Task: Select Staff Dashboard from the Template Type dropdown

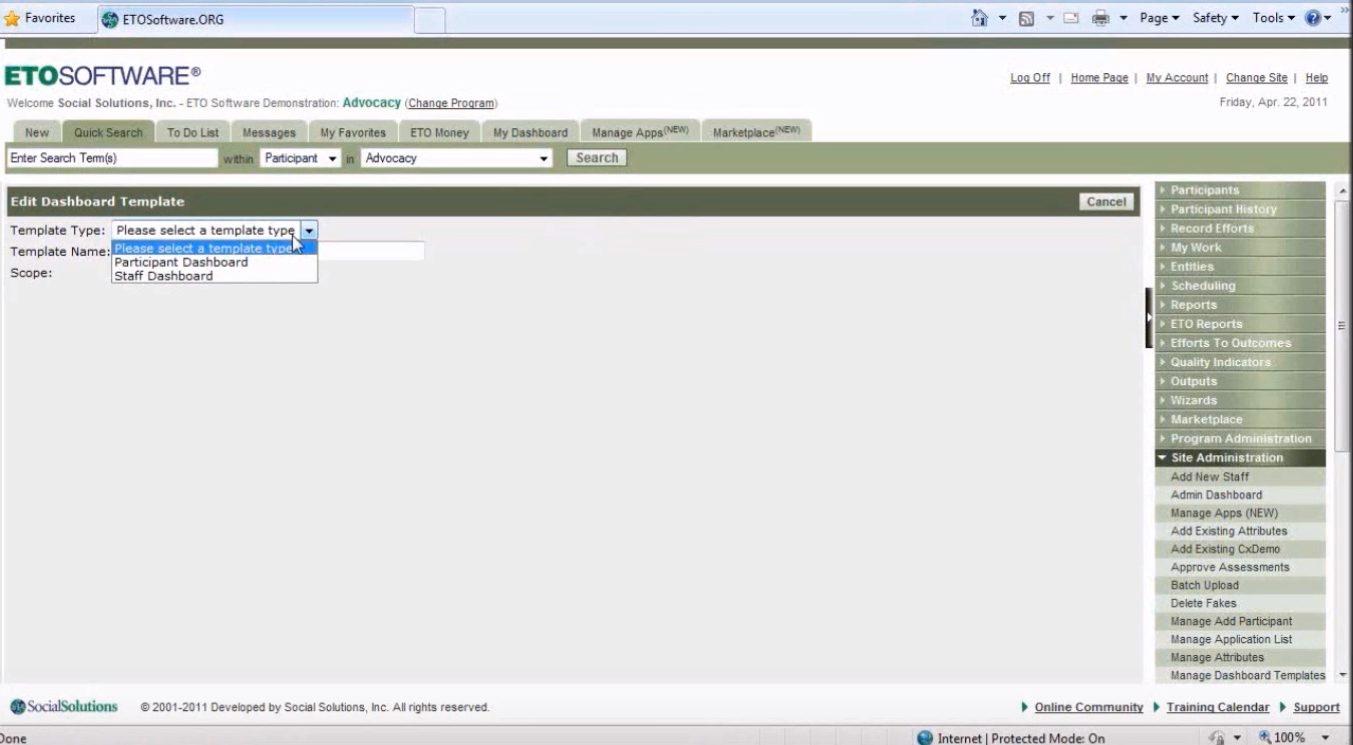Action: pyautogui.click(x=162, y=275)
